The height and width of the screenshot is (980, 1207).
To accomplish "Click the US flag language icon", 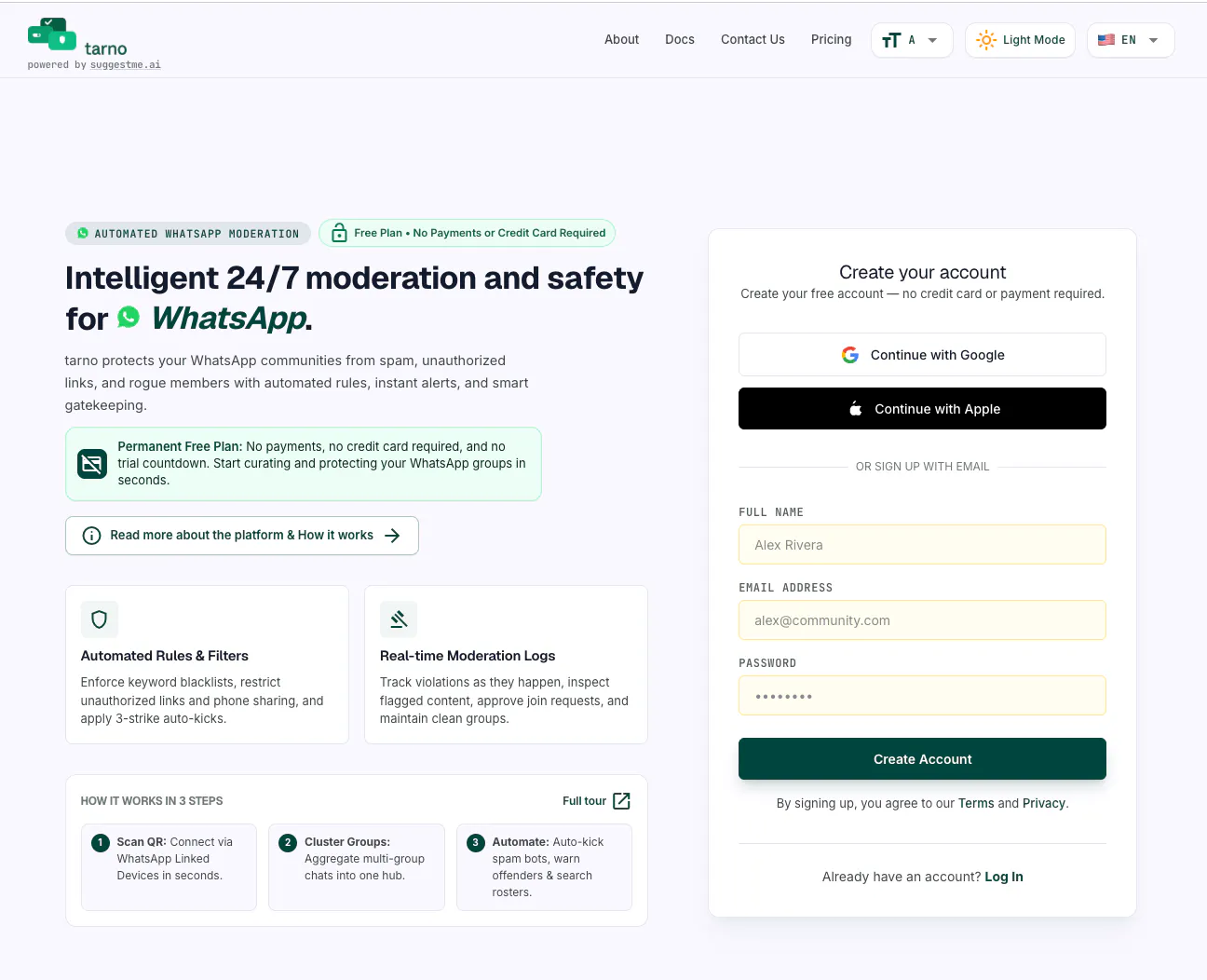I will [x=1106, y=40].
